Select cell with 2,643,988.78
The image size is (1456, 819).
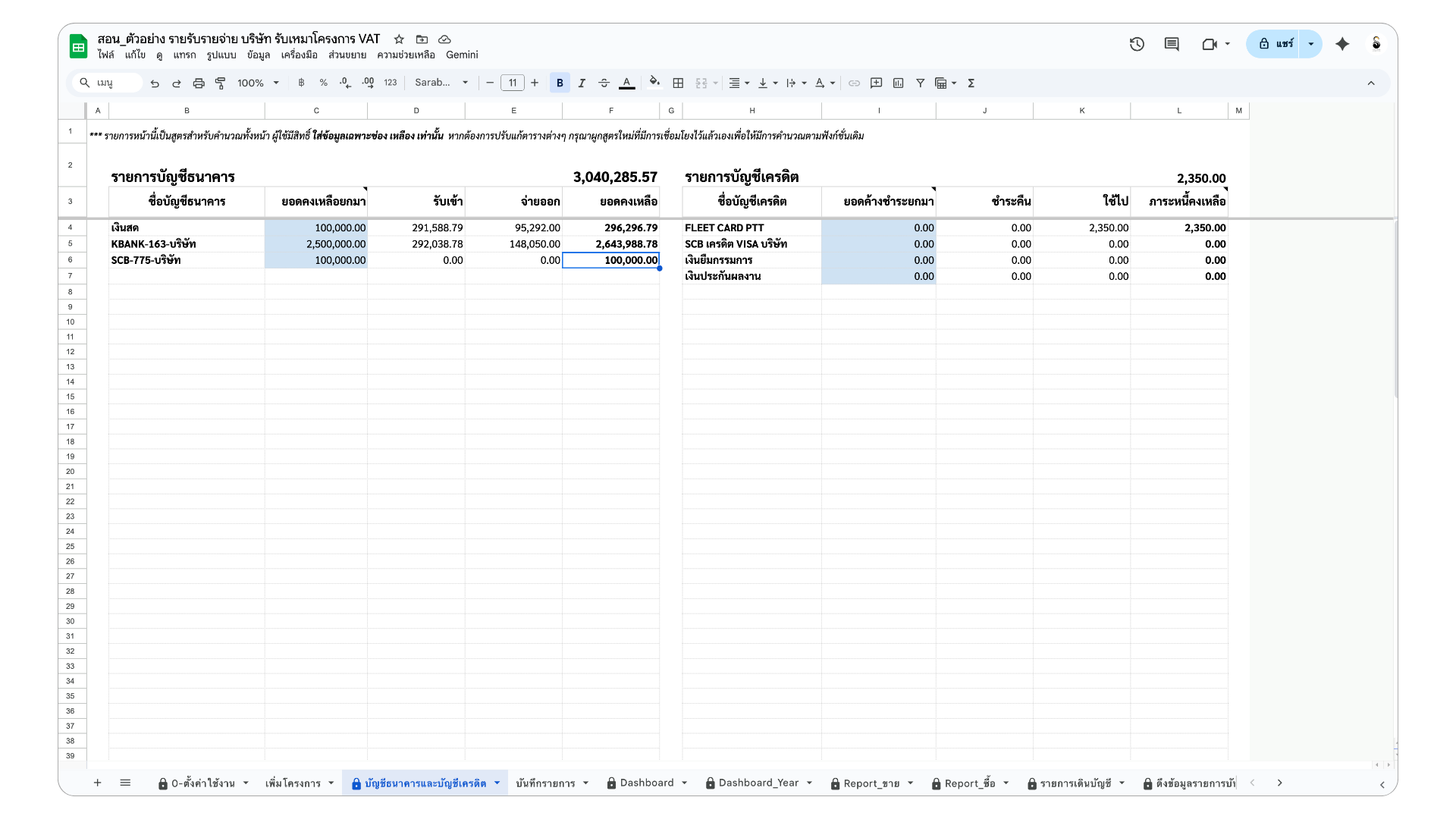point(610,244)
